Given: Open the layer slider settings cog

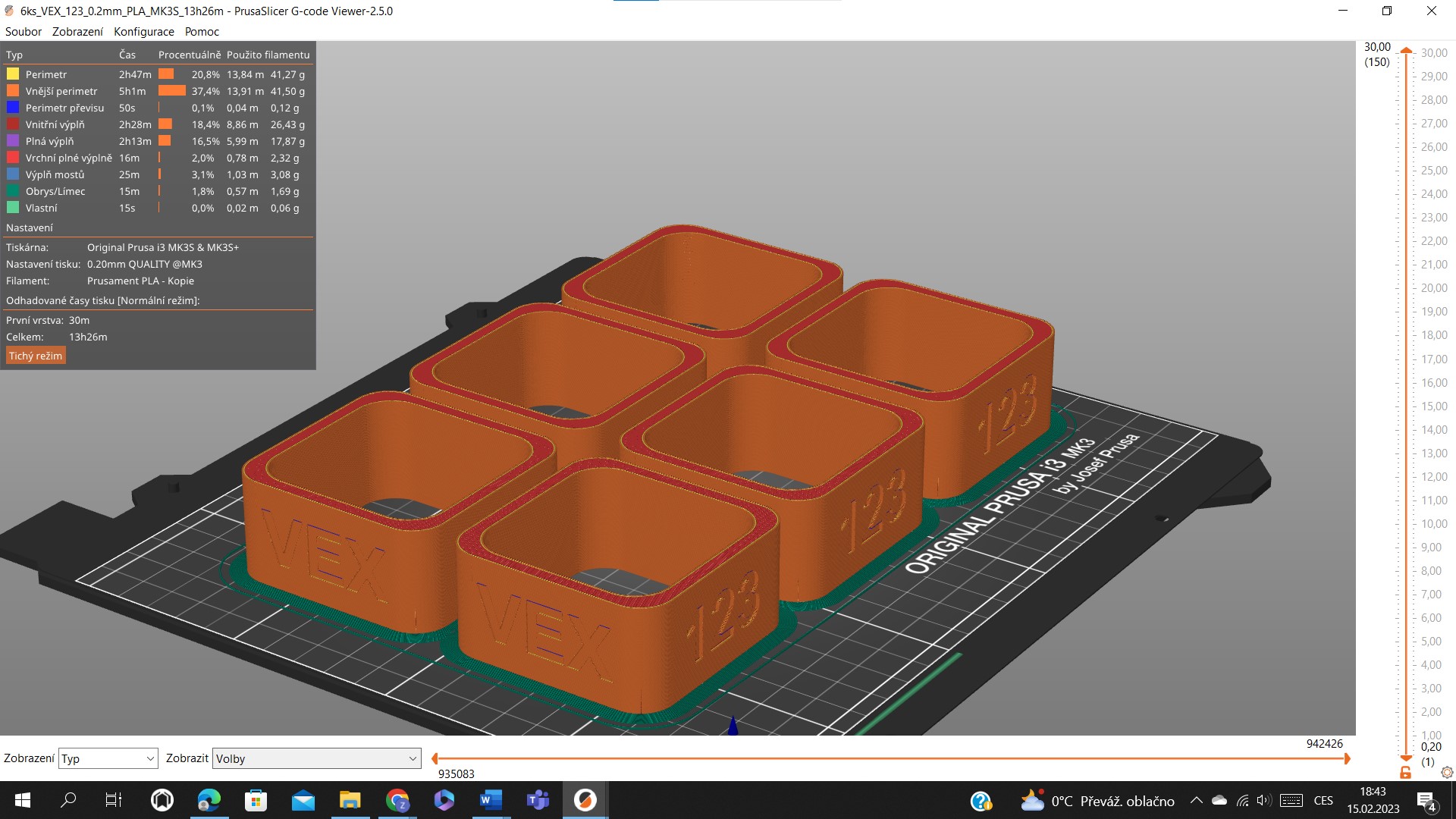Looking at the screenshot, I should (x=1447, y=772).
